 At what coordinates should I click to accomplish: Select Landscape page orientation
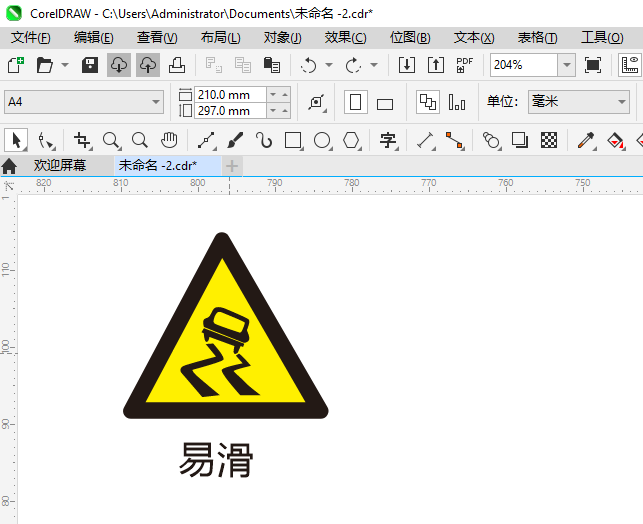coord(385,104)
